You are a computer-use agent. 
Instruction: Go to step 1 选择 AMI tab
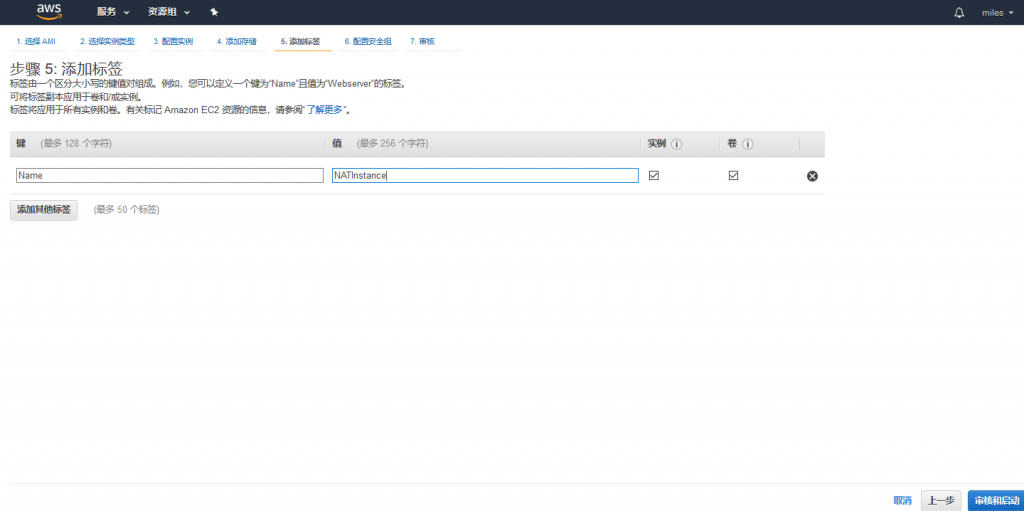tap(36, 41)
